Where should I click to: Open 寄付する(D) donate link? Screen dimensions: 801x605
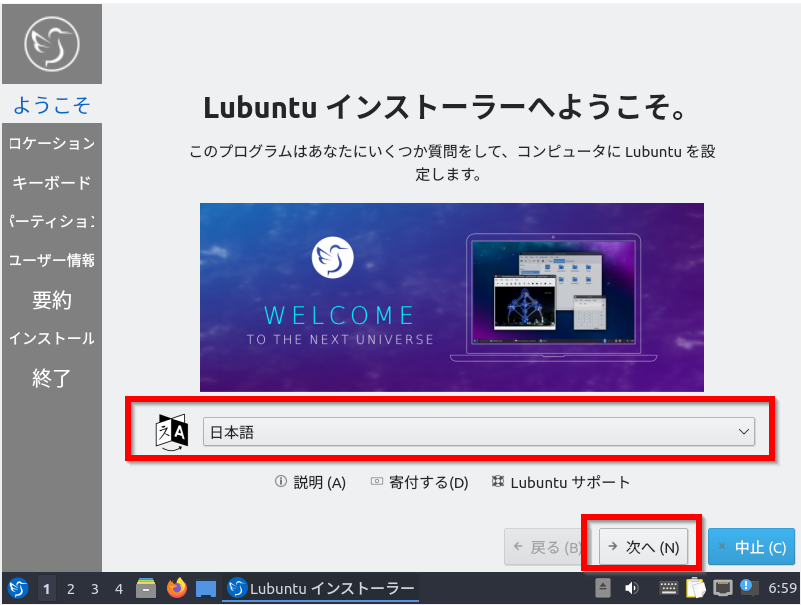pyautogui.click(x=419, y=482)
